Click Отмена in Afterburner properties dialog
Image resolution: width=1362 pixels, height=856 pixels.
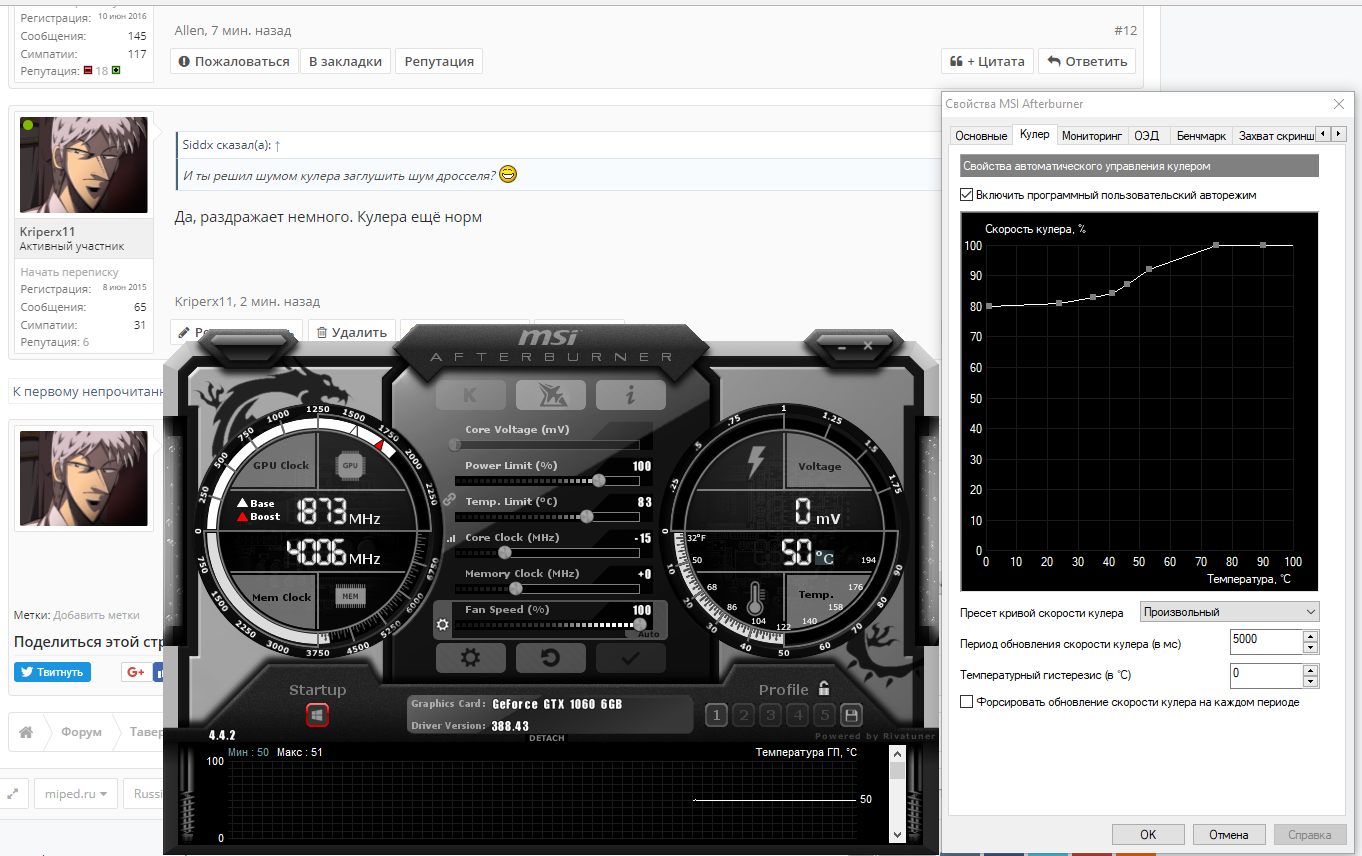click(x=1228, y=834)
